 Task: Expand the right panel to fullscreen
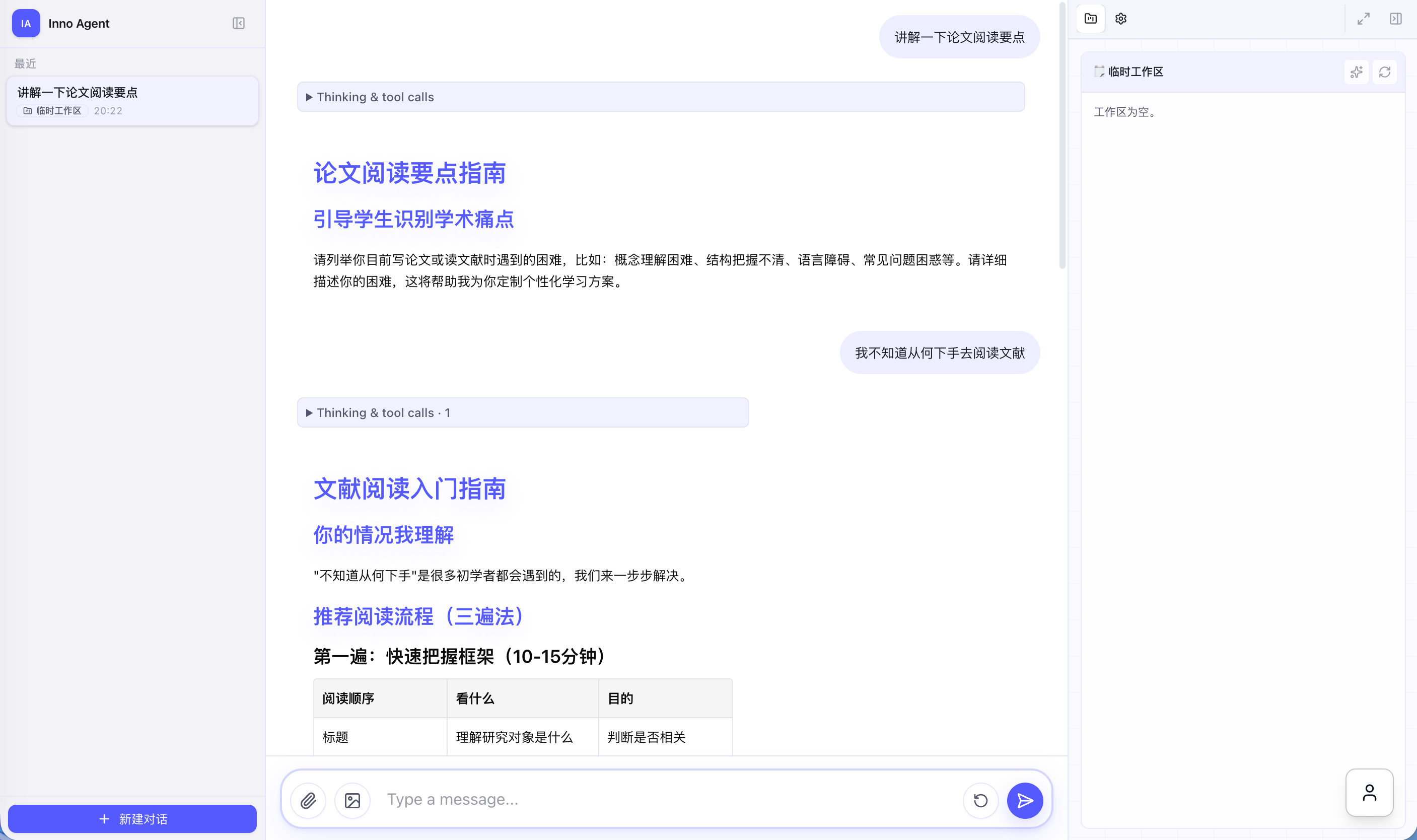pos(1363,19)
